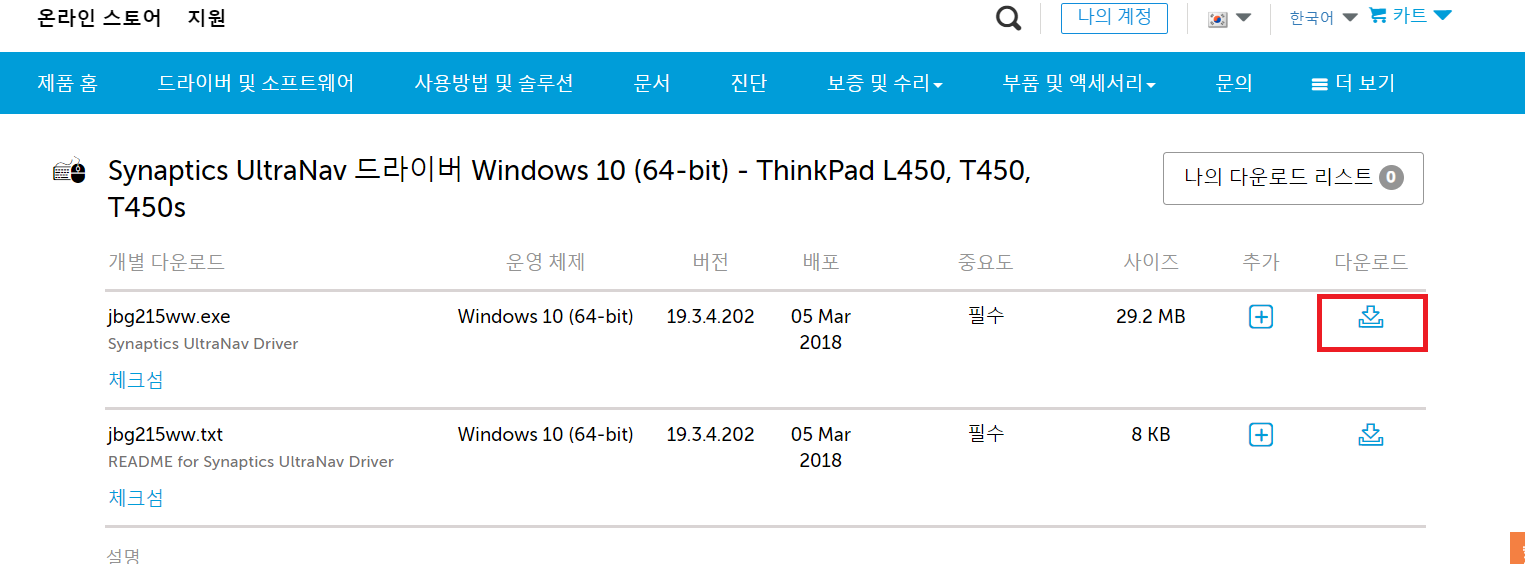Image resolution: width=1525 pixels, height=564 pixels.
Task: Open the 더 보기 hamburger menu
Action: point(1352,84)
